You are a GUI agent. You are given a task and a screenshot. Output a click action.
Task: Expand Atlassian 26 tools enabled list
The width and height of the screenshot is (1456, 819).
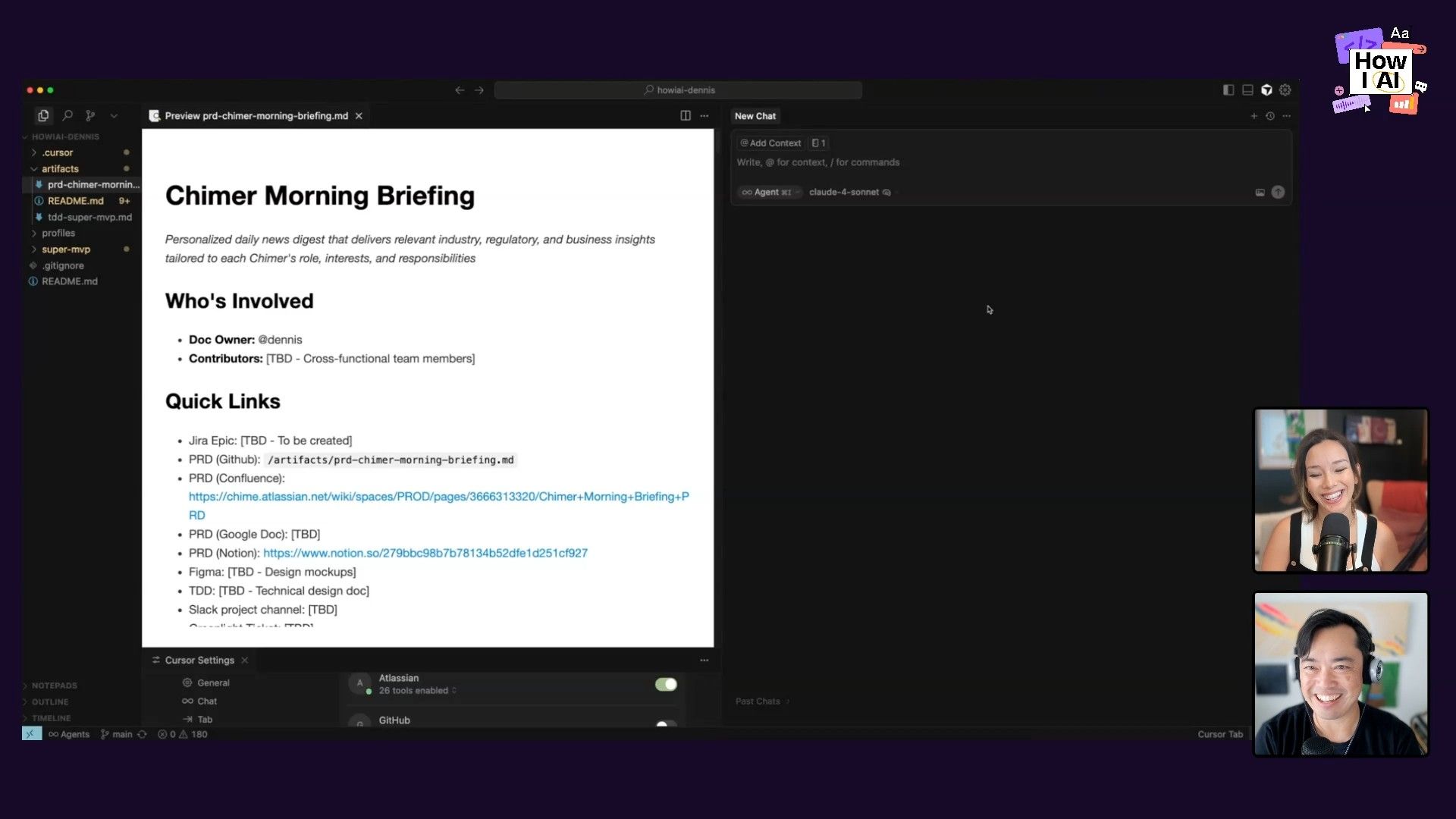pyautogui.click(x=417, y=691)
